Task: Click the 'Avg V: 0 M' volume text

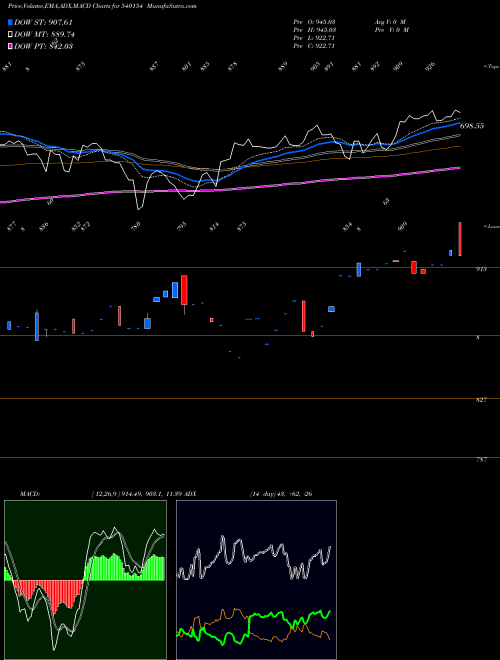Action: (x=390, y=21)
